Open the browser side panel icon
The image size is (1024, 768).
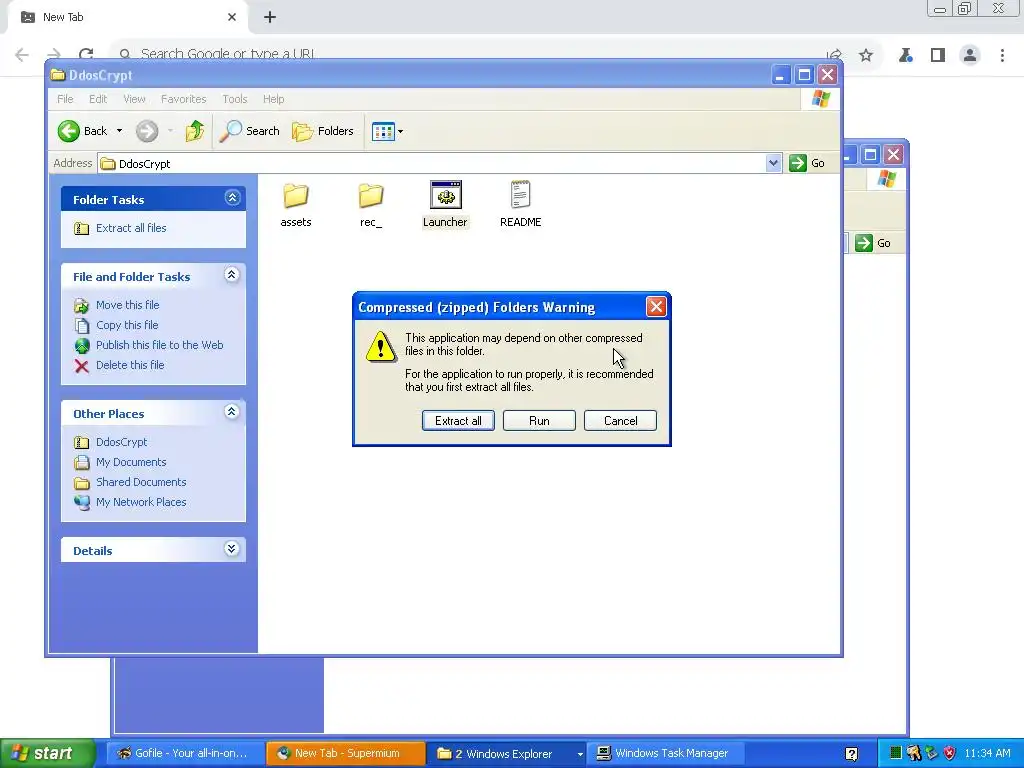pos(938,56)
